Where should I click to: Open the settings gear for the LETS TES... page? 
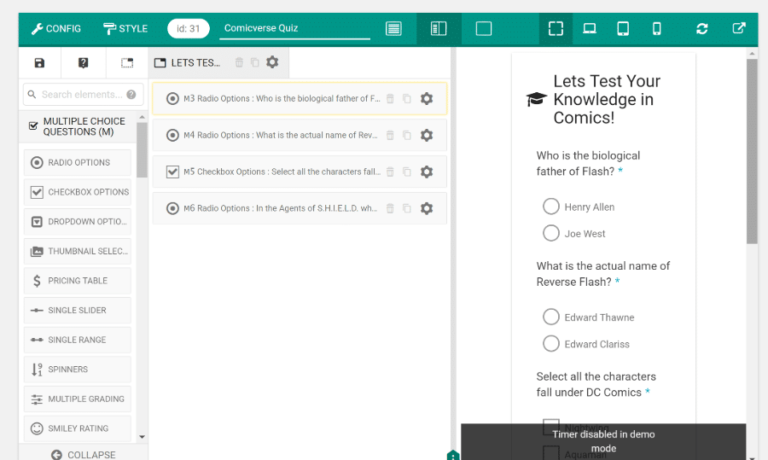(x=272, y=62)
